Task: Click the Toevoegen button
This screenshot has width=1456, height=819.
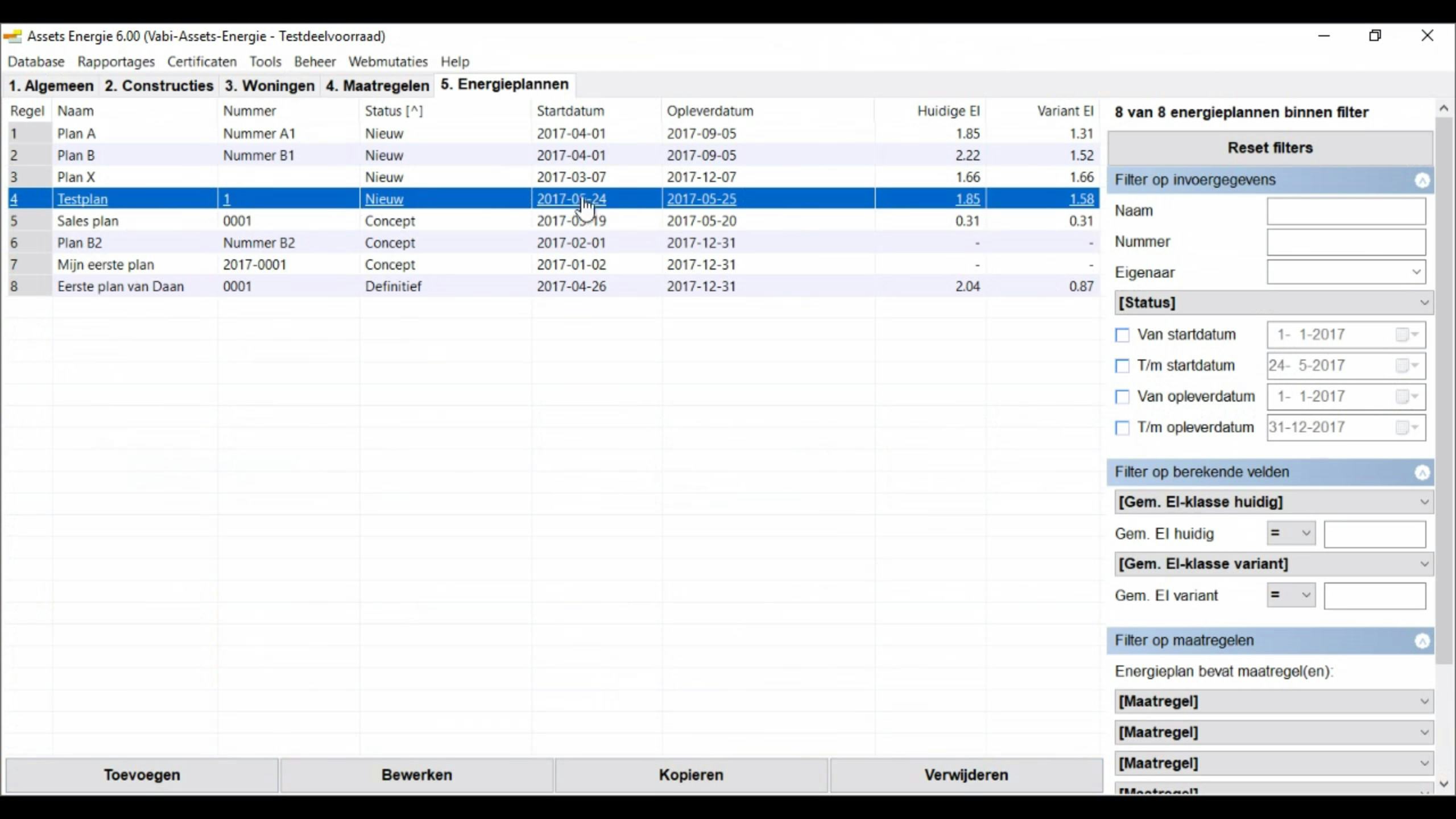Action: (x=142, y=775)
